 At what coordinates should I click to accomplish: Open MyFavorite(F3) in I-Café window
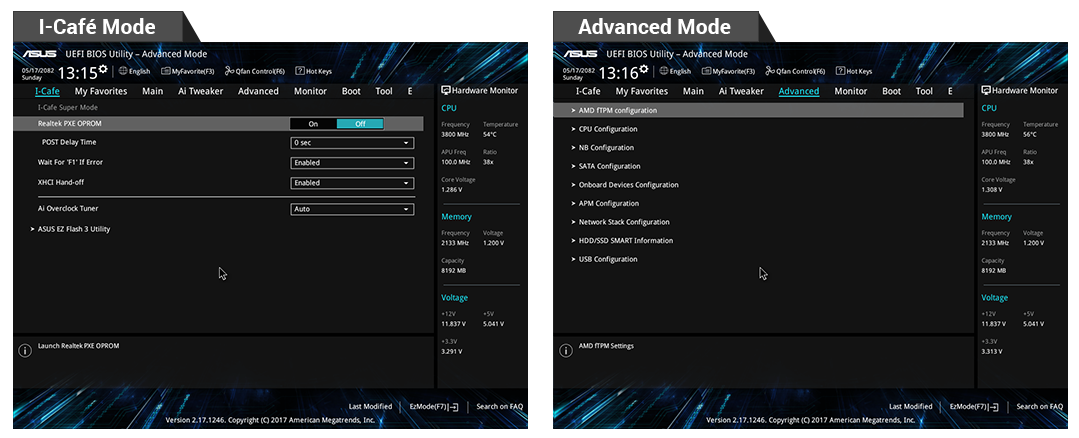pos(188,71)
